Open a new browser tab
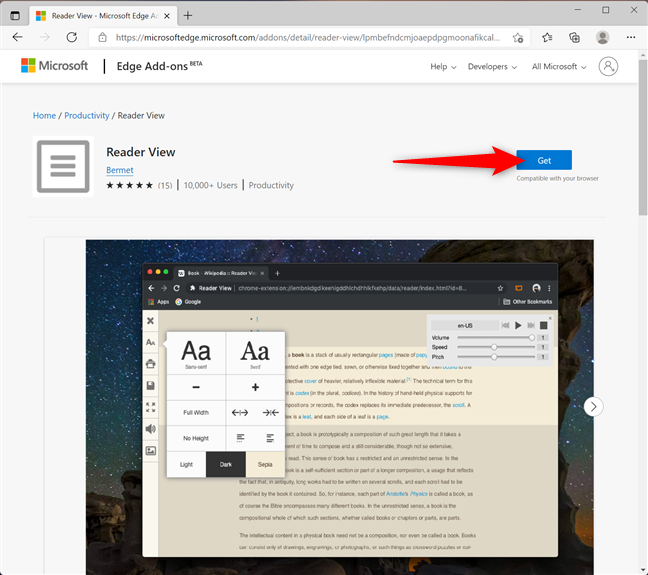Screen dimensions: 648x575 188,16
